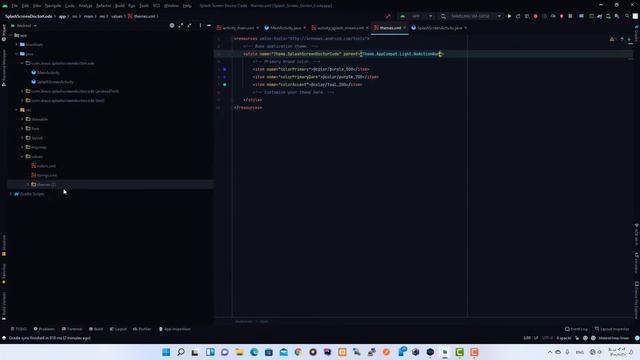Show hidden system tray icons chevron
The image size is (640, 360).
coord(550,352)
